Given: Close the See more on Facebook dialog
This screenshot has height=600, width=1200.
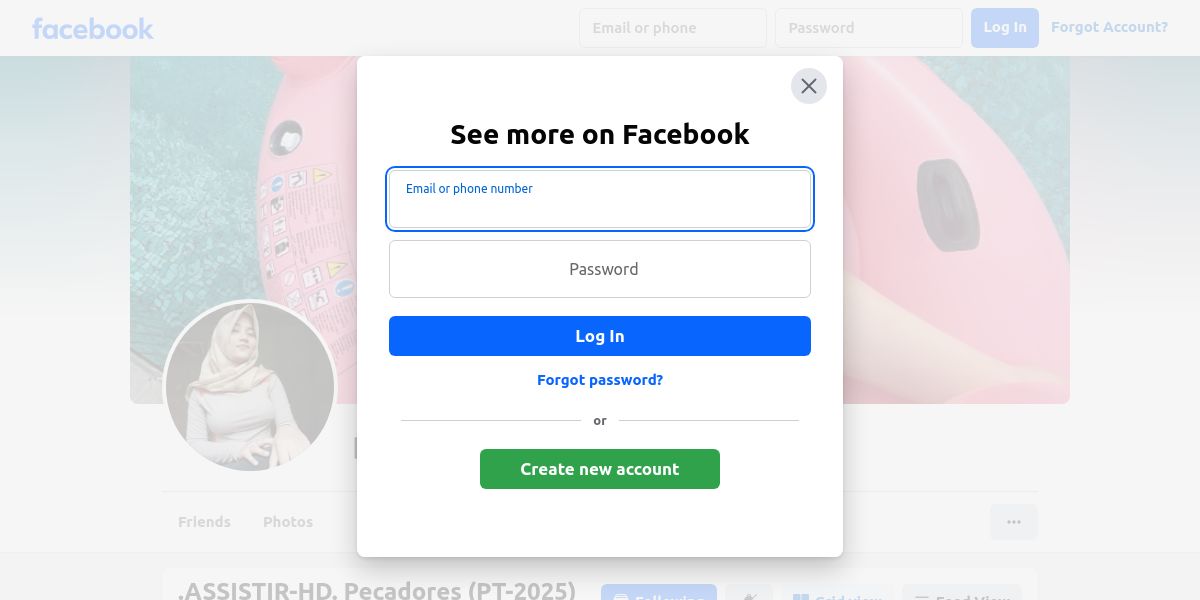Looking at the screenshot, I should pos(809,86).
